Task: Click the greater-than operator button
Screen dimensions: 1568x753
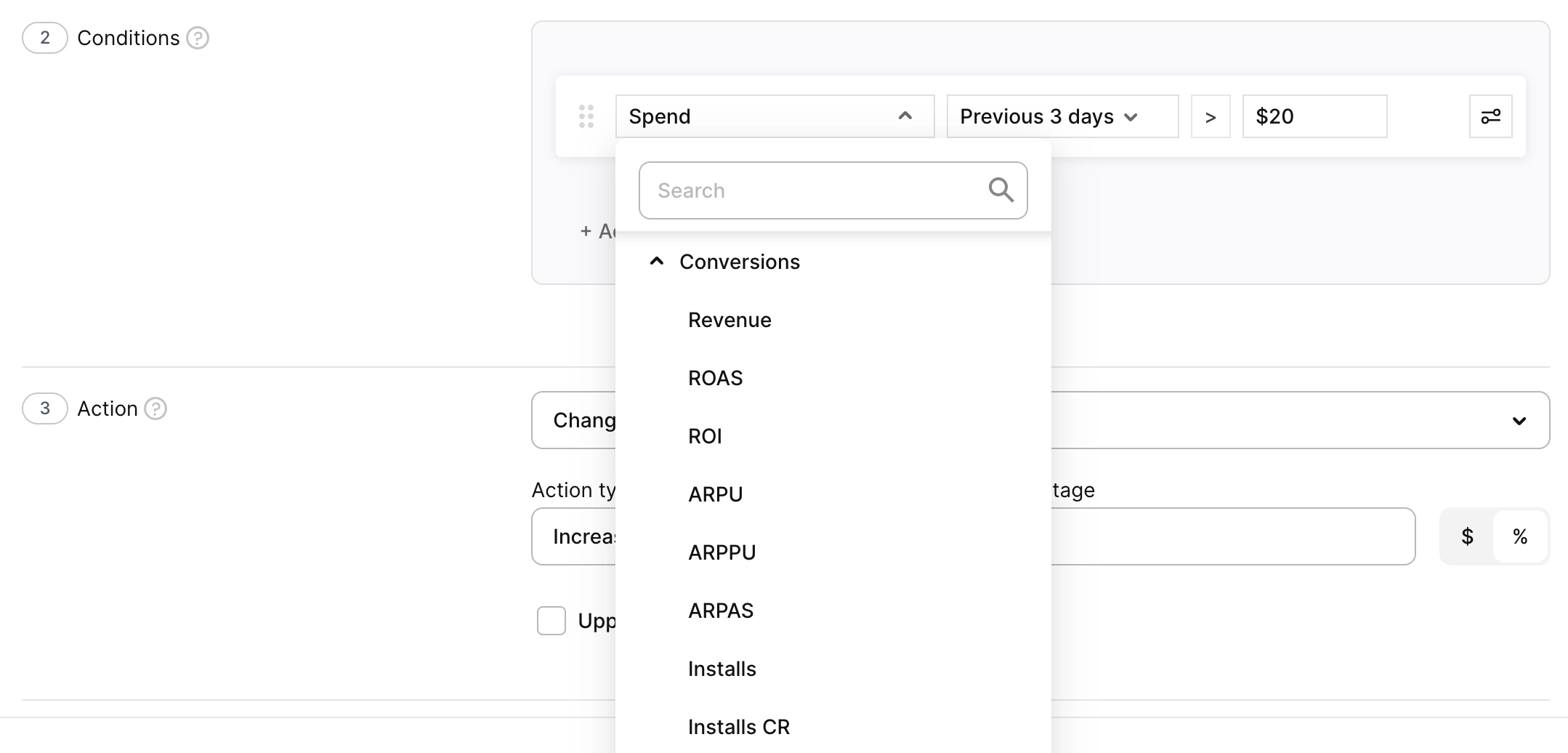Action: 1210,116
